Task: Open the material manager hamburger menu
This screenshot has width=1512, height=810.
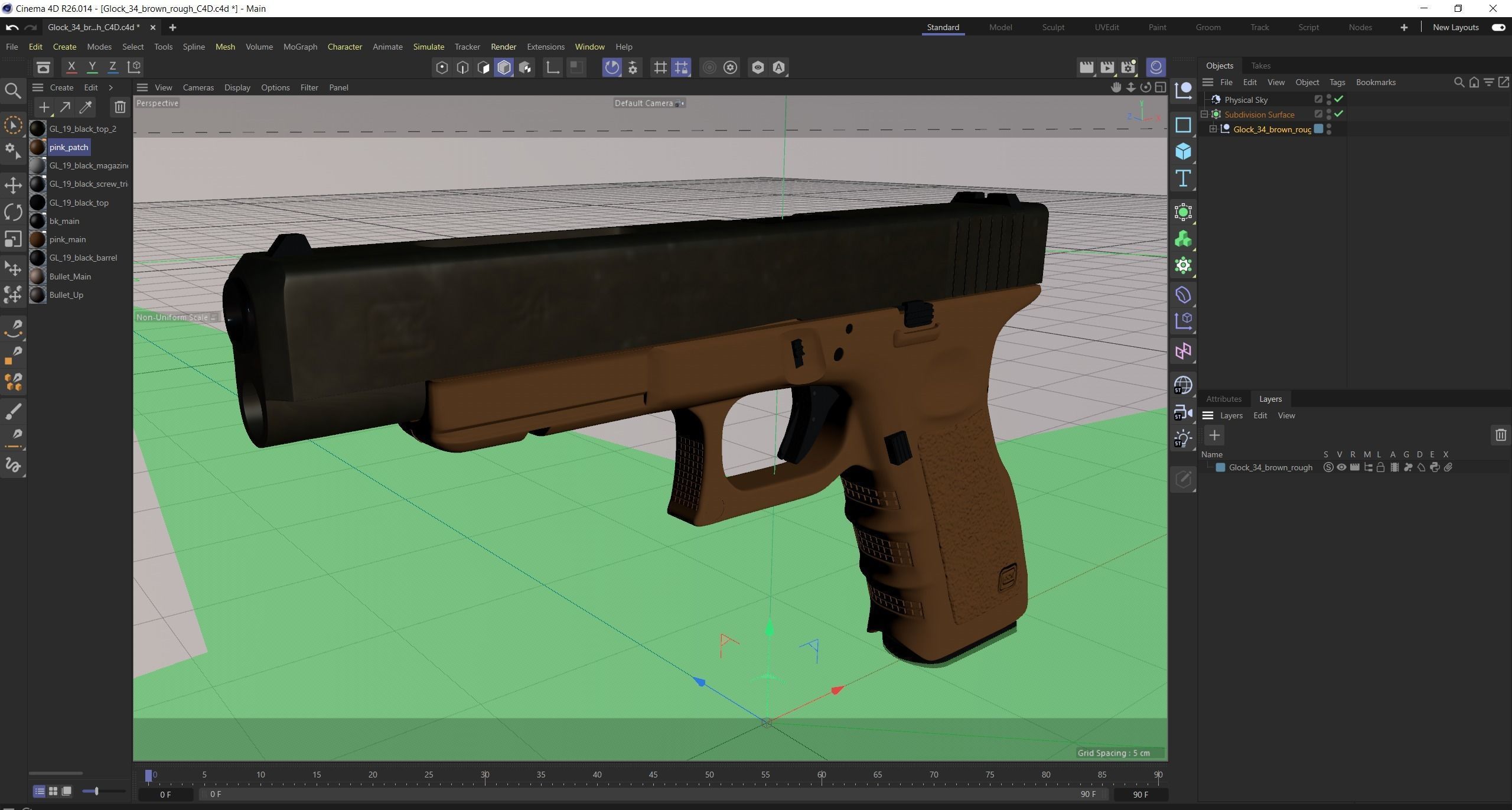Action: click(38, 87)
